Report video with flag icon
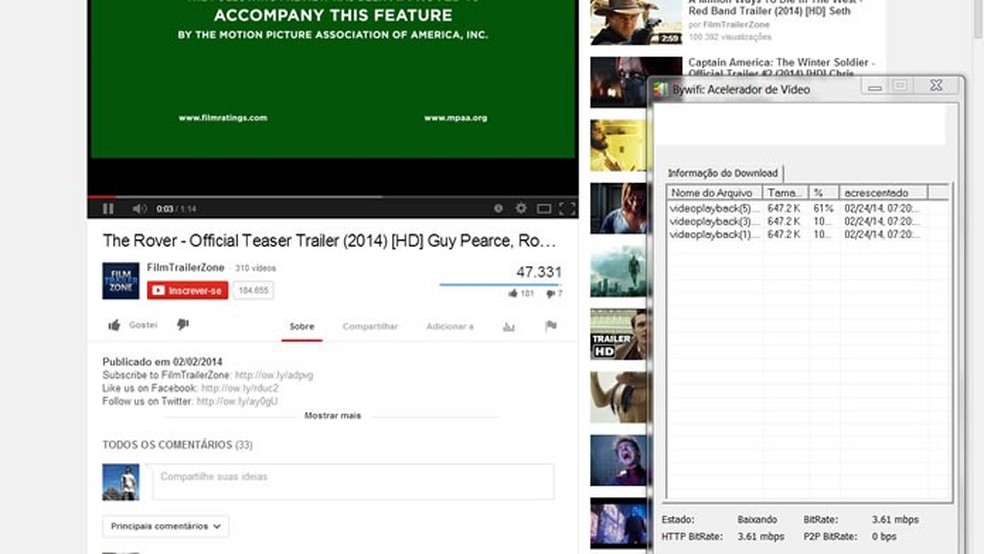This screenshot has height=554, width=984. point(550,326)
